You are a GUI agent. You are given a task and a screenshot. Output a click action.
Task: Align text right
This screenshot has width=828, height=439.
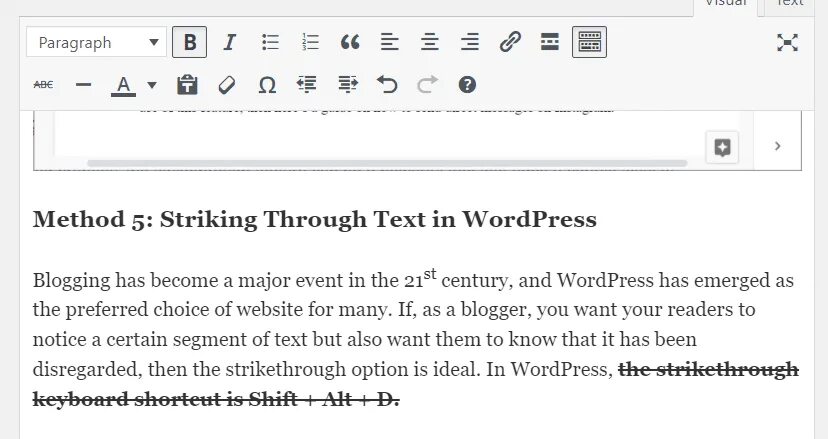click(x=470, y=42)
